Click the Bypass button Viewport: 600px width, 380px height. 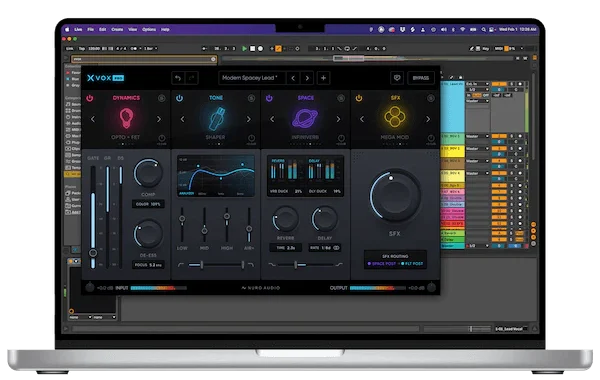(421, 78)
